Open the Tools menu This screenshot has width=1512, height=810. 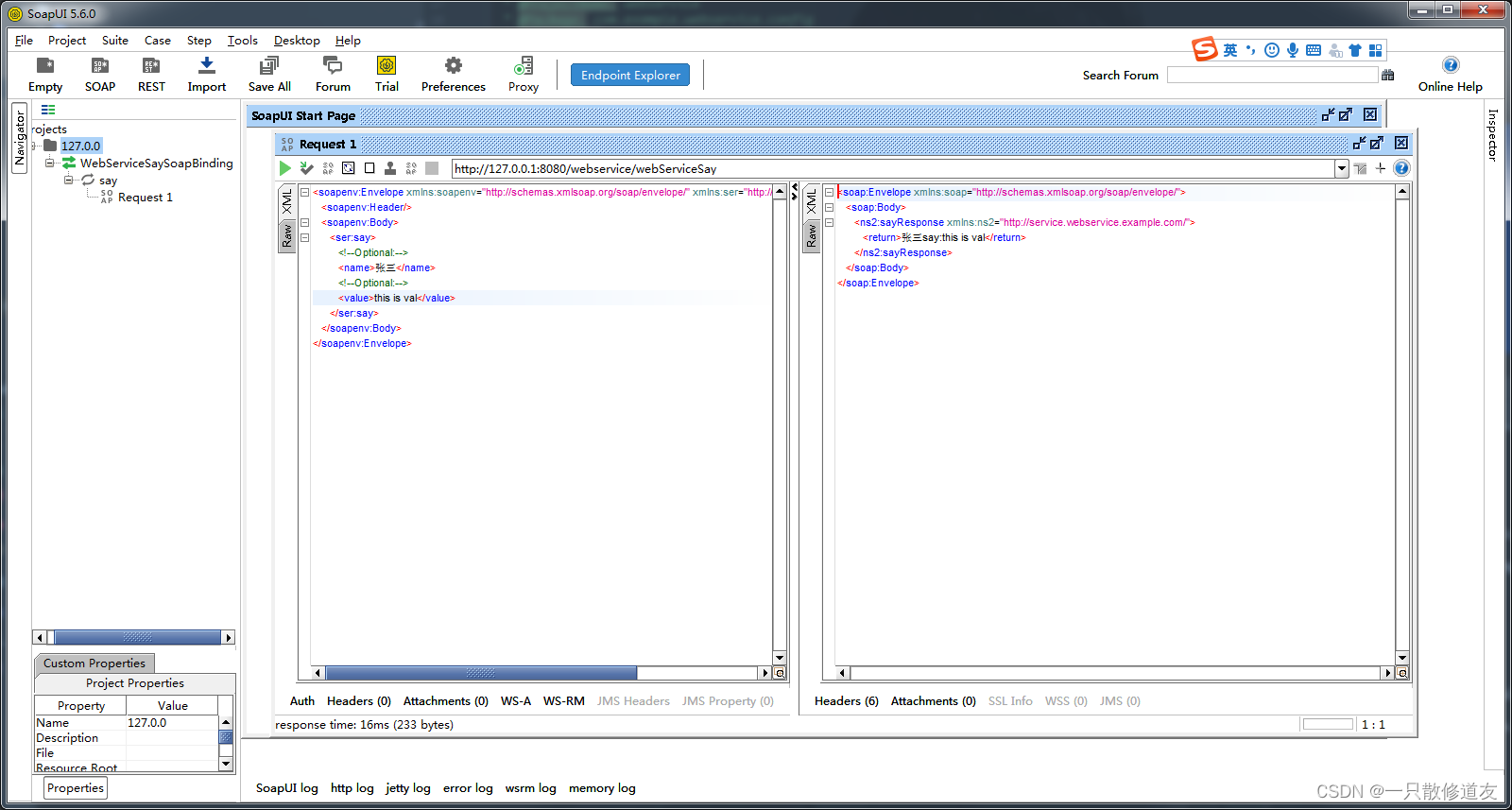click(x=242, y=41)
